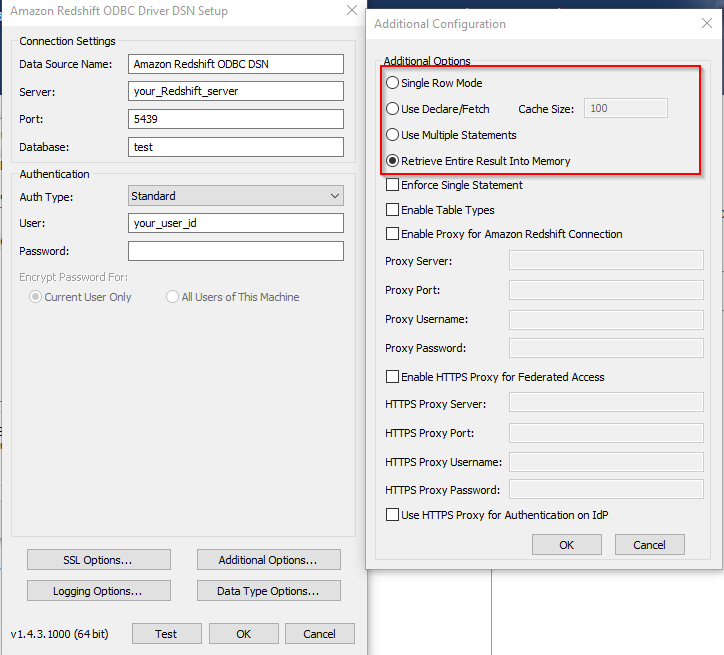The height and width of the screenshot is (655, 724).
Task: Cancel the DSN Setup dialog
Action: coord(320,633)
